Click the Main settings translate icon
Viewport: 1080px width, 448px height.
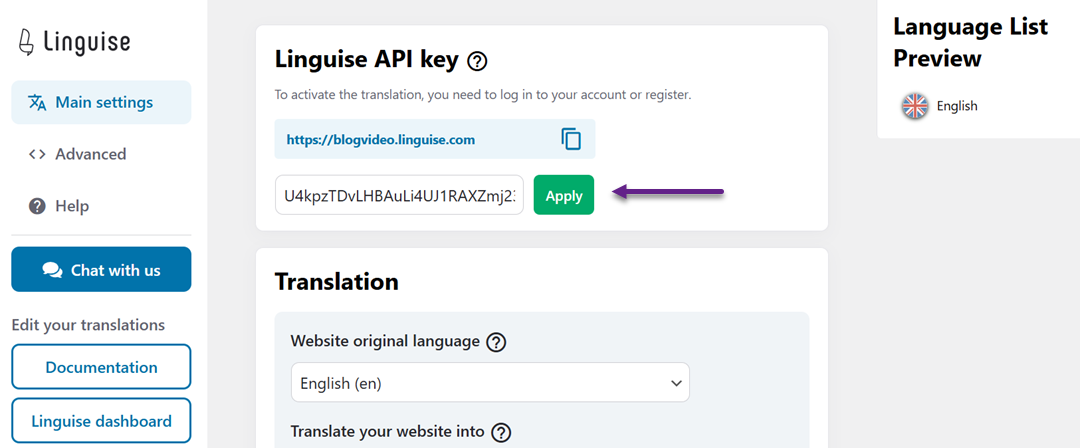tap(37, 103)
